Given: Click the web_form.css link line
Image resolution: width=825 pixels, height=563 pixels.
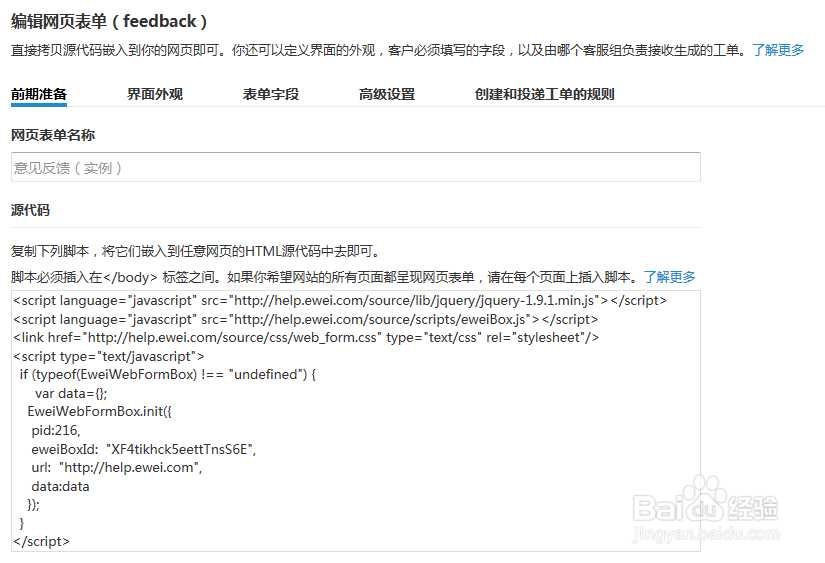Looking at the screenshot, I should point(306,337).
